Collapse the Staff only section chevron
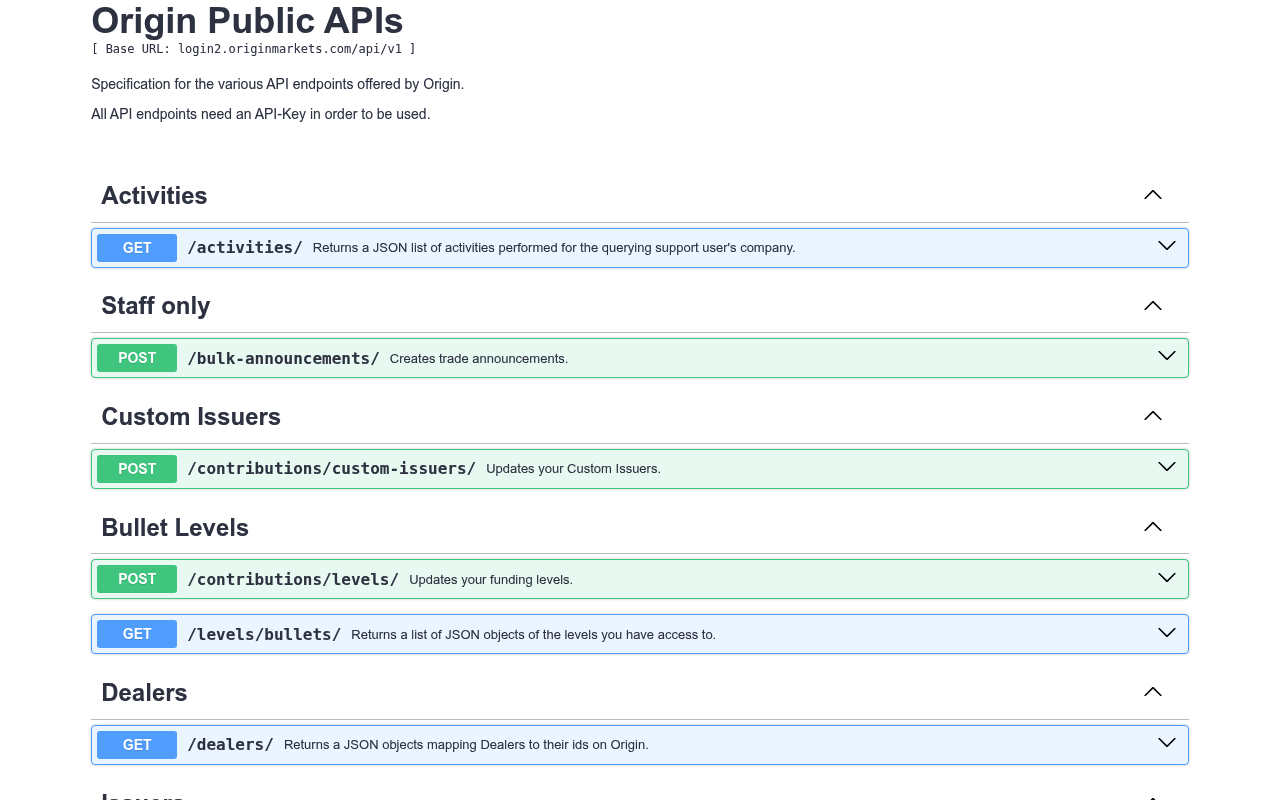 pos(1153,305)
